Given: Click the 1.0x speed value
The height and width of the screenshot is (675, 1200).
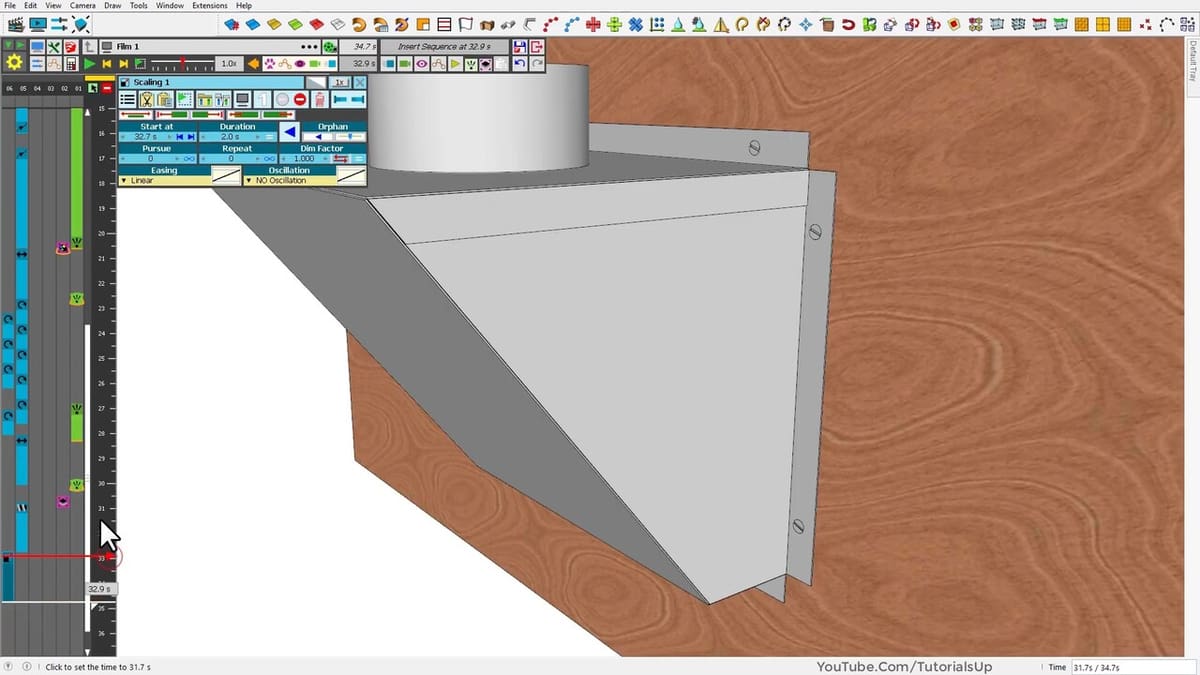Looking at the screenshot, I should (x=229, y=64).
